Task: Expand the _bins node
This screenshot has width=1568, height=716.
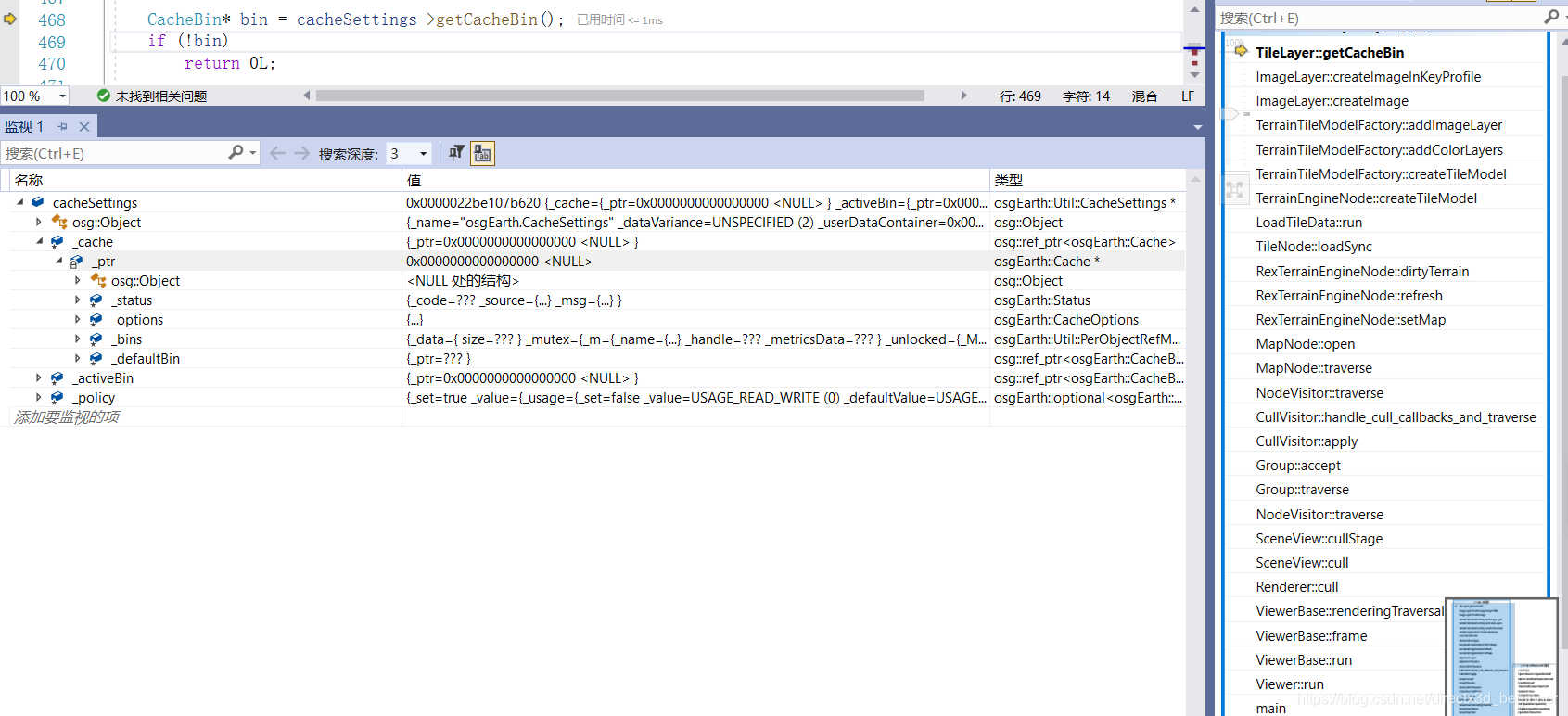Action: (78, 339)
